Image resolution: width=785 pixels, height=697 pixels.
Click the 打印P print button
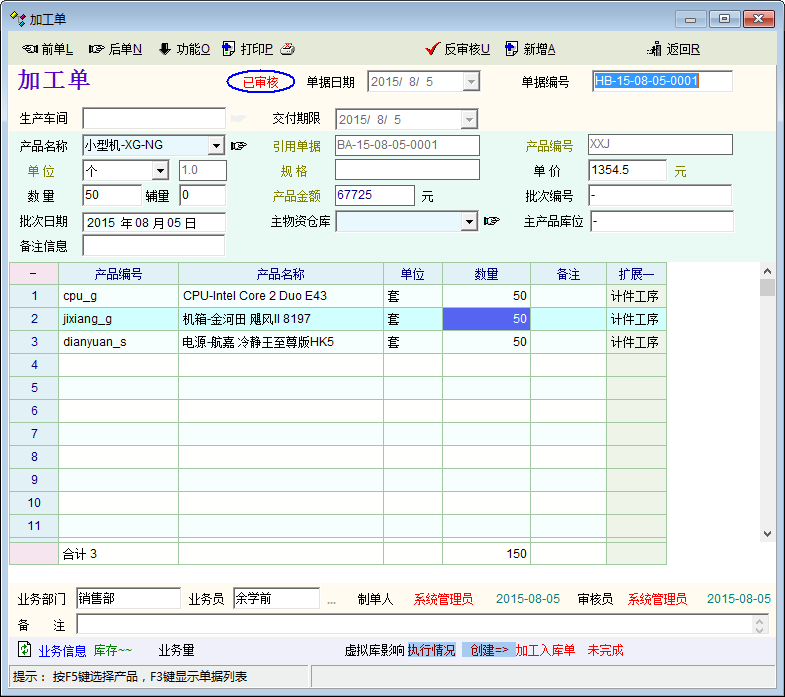[247, 49]
